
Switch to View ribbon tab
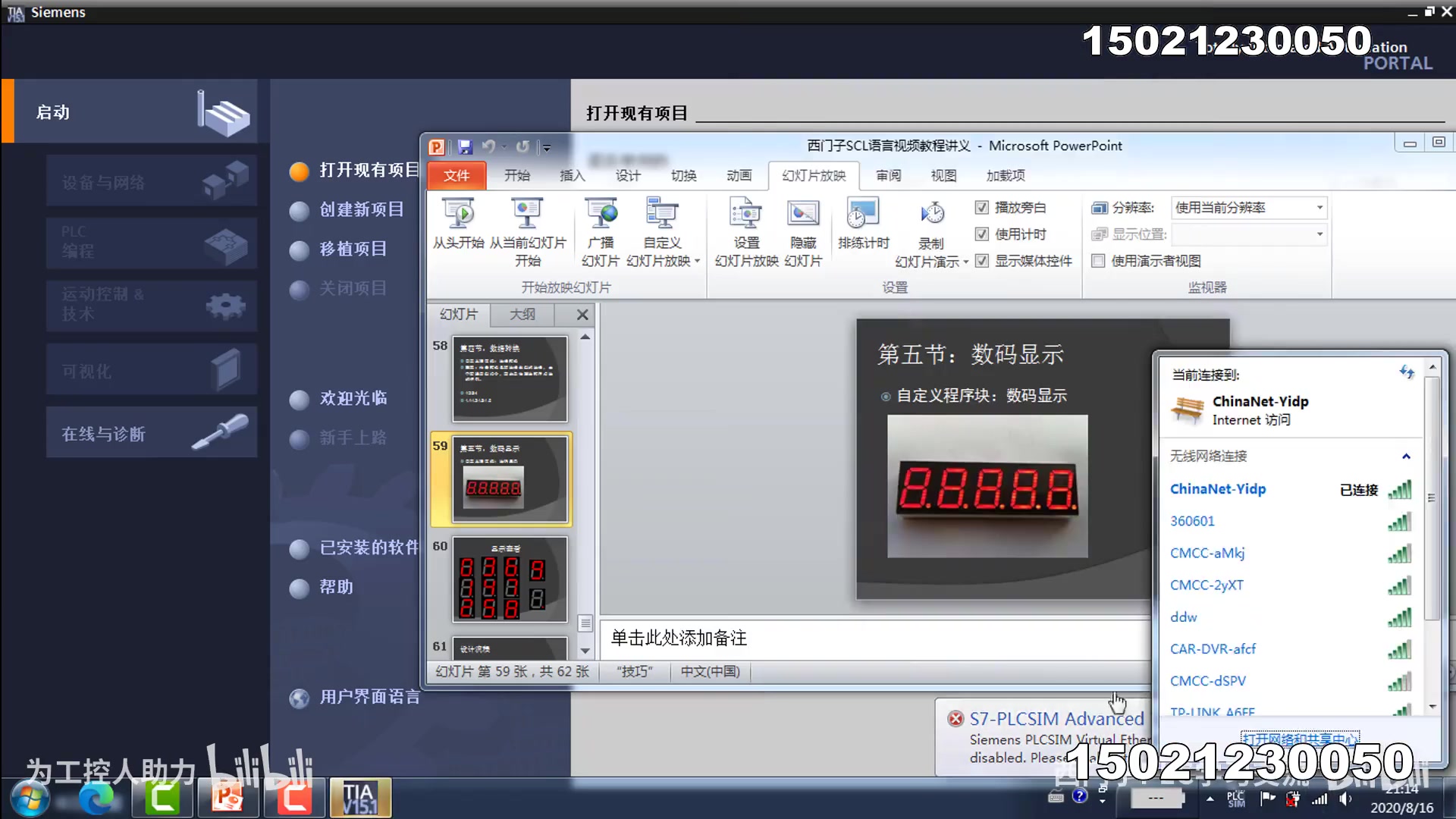[x=943, y=175]
